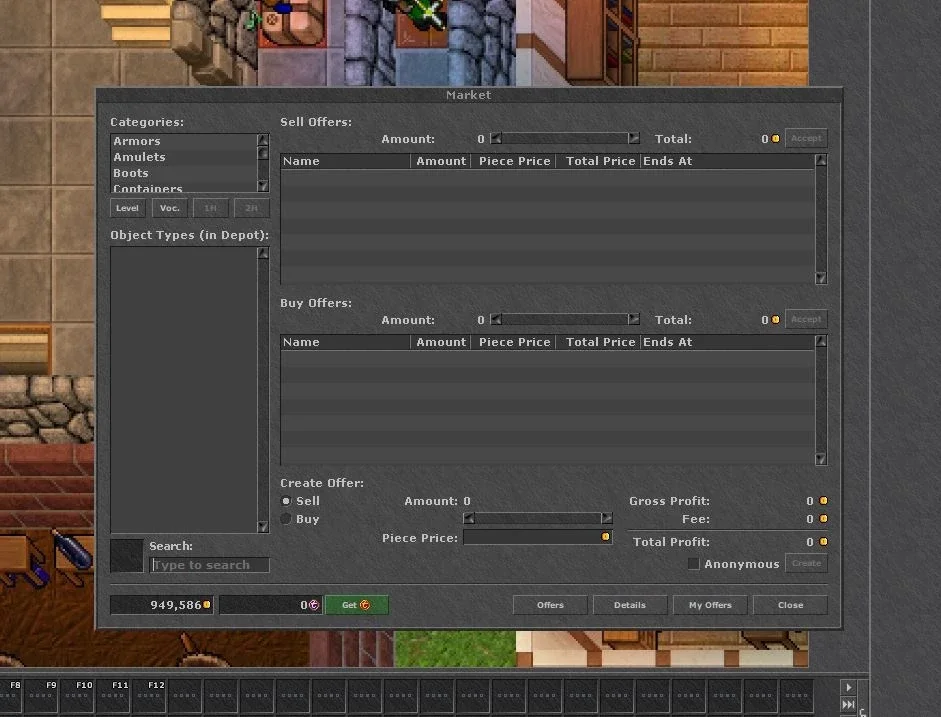This screenshot has width=941, height=717.
Task: Sort Buy Offers by Name column
Action: [x=345, y=342]
